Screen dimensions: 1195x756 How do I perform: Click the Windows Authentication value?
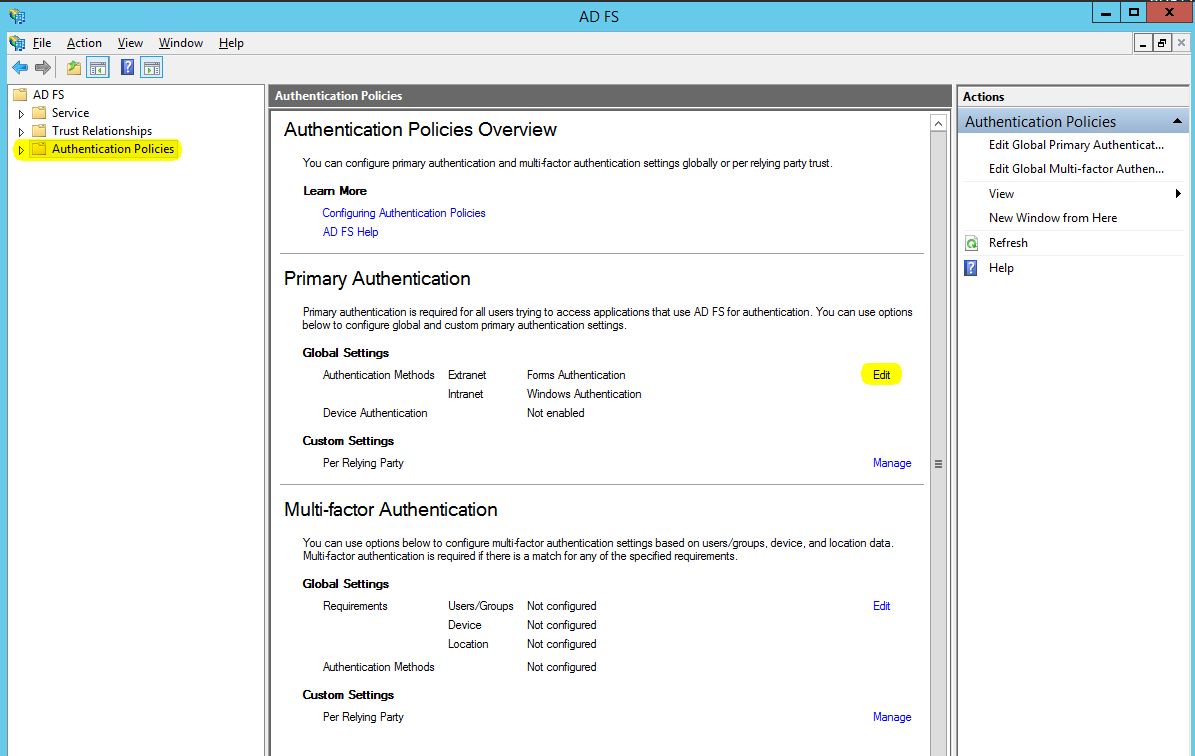pyautogui.click(x=584, y=394)
